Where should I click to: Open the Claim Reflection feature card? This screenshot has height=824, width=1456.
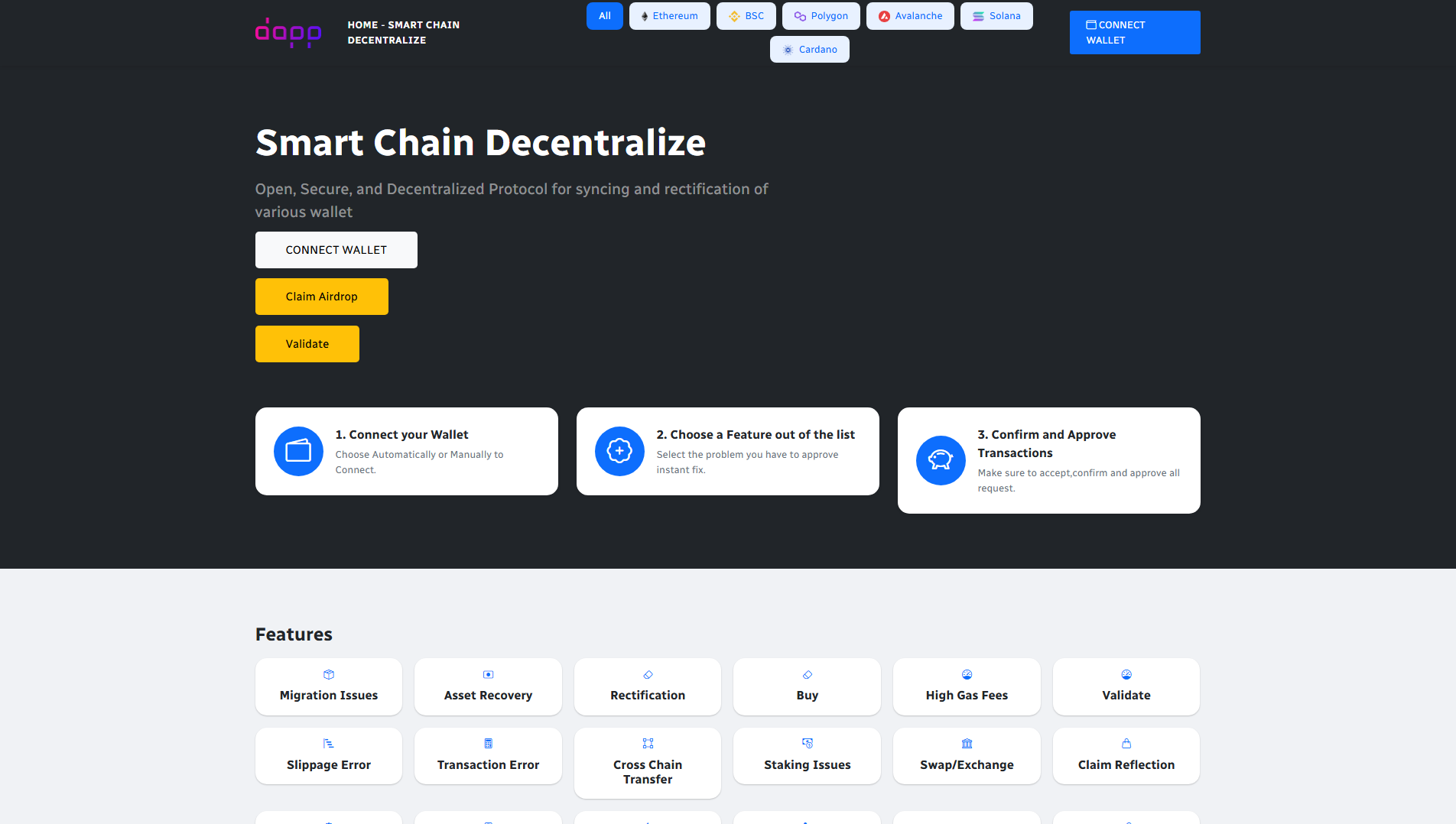pyautogui.click(x=1126, y=756)
